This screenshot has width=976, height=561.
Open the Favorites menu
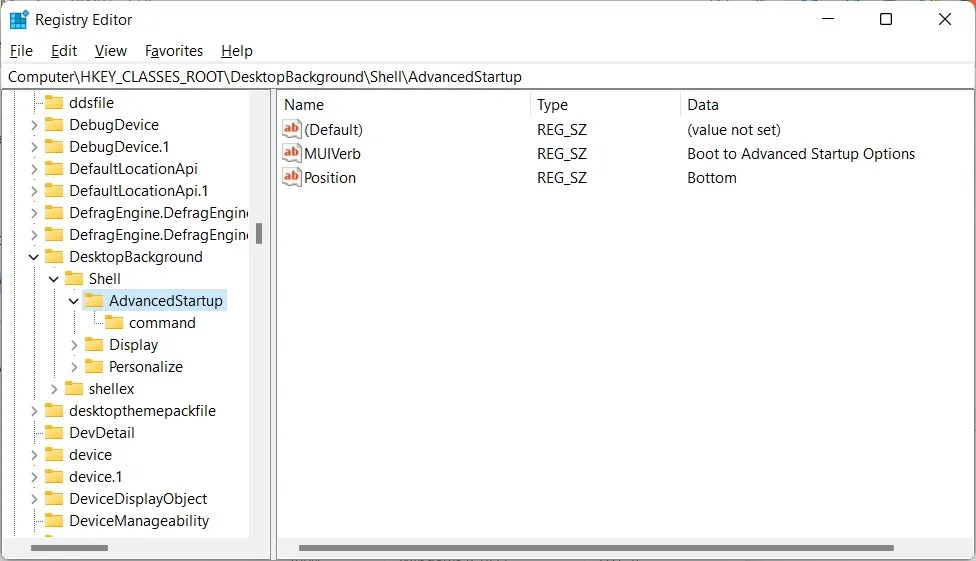174,50
